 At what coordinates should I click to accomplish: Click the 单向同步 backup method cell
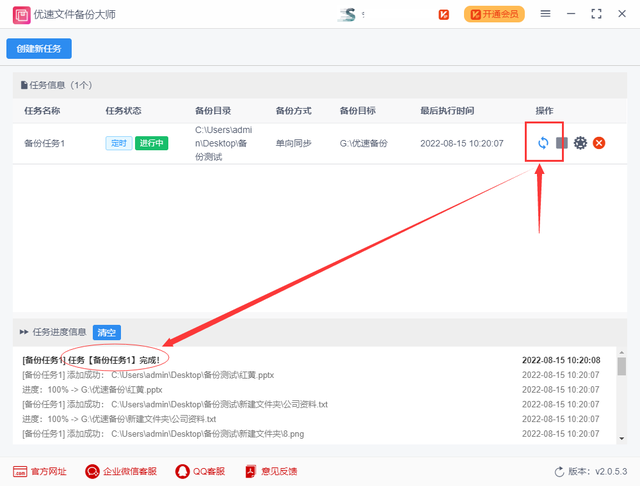(293, 143)
